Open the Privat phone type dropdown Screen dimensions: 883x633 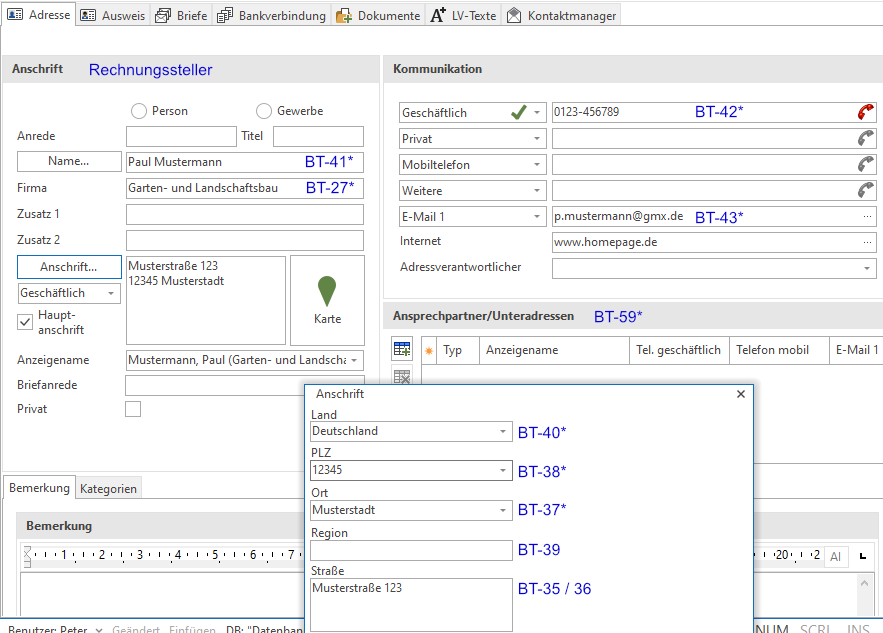click(537, 139)
